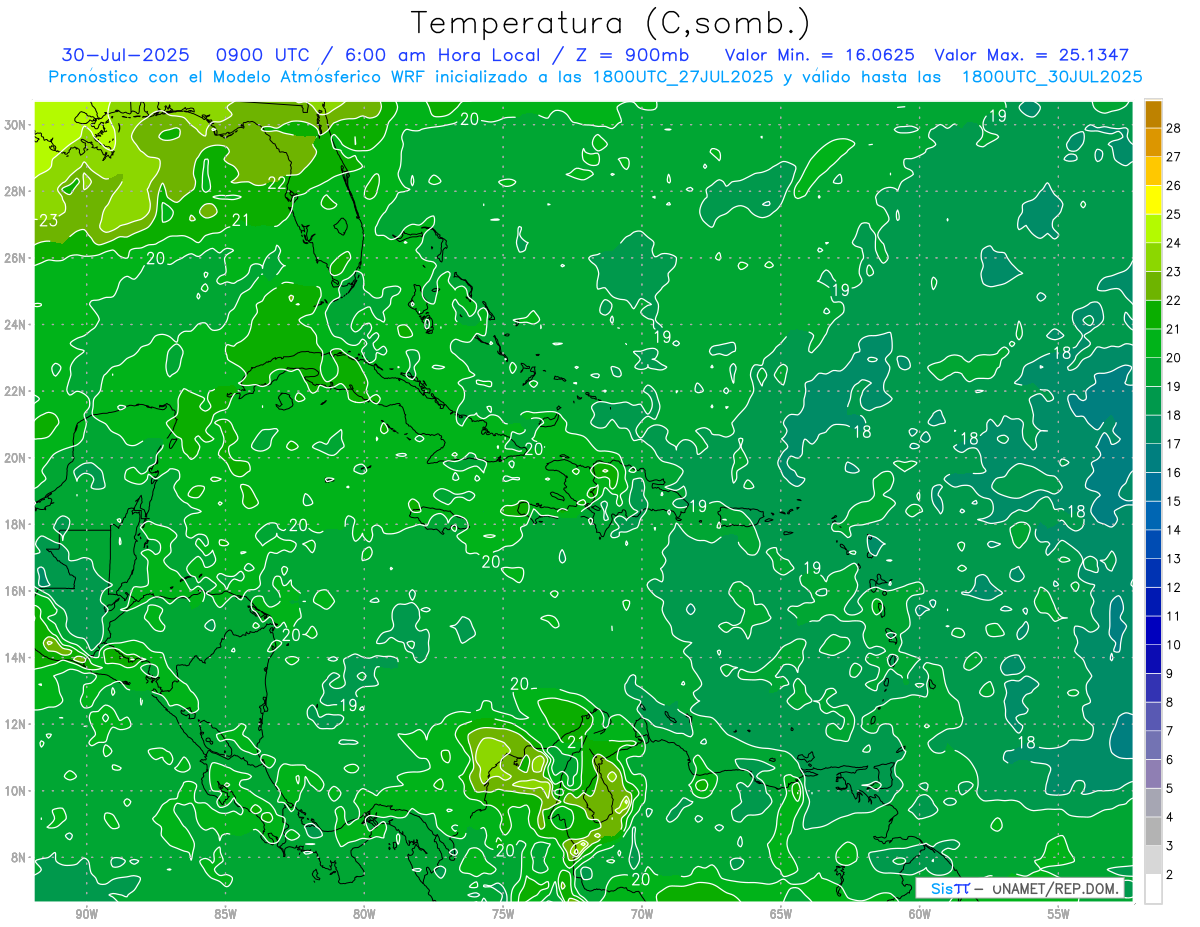
Task: Click the latitude label "24N"
Action: [x=17, y=325]
